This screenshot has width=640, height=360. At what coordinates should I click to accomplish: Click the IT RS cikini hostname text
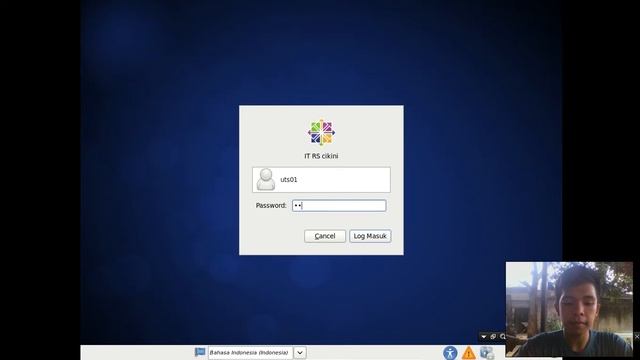coord(321,156)
